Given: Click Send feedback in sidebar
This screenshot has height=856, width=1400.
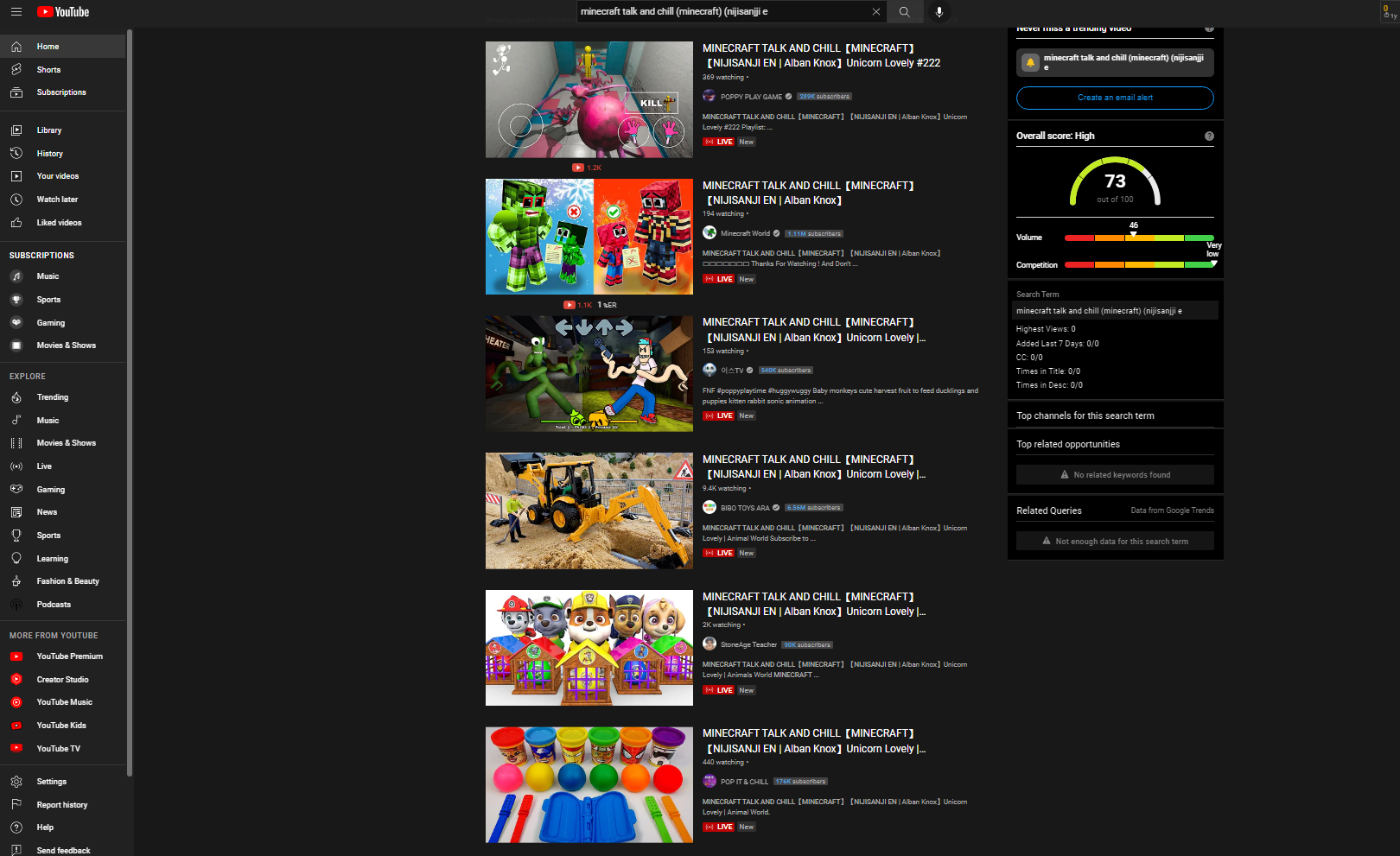Looking at the screenshot, I should coord(63,851).
